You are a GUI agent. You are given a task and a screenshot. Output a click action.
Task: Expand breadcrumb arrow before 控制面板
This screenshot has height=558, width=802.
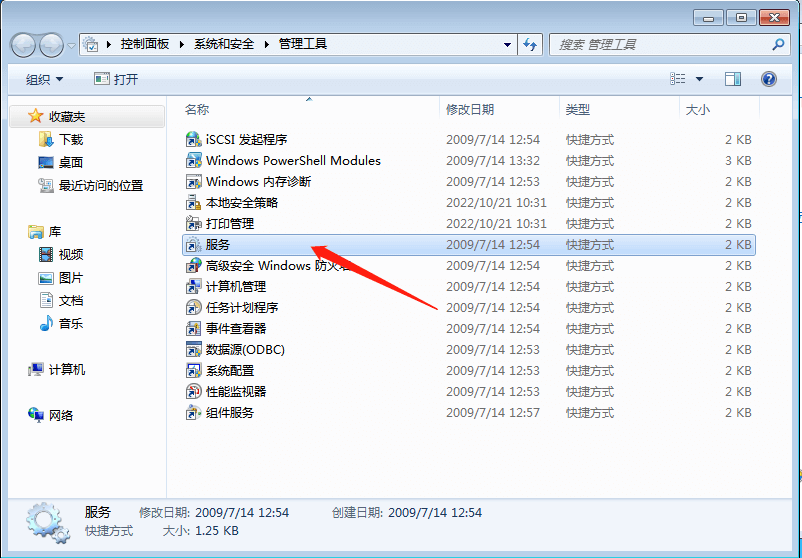(x=108, y=44)
